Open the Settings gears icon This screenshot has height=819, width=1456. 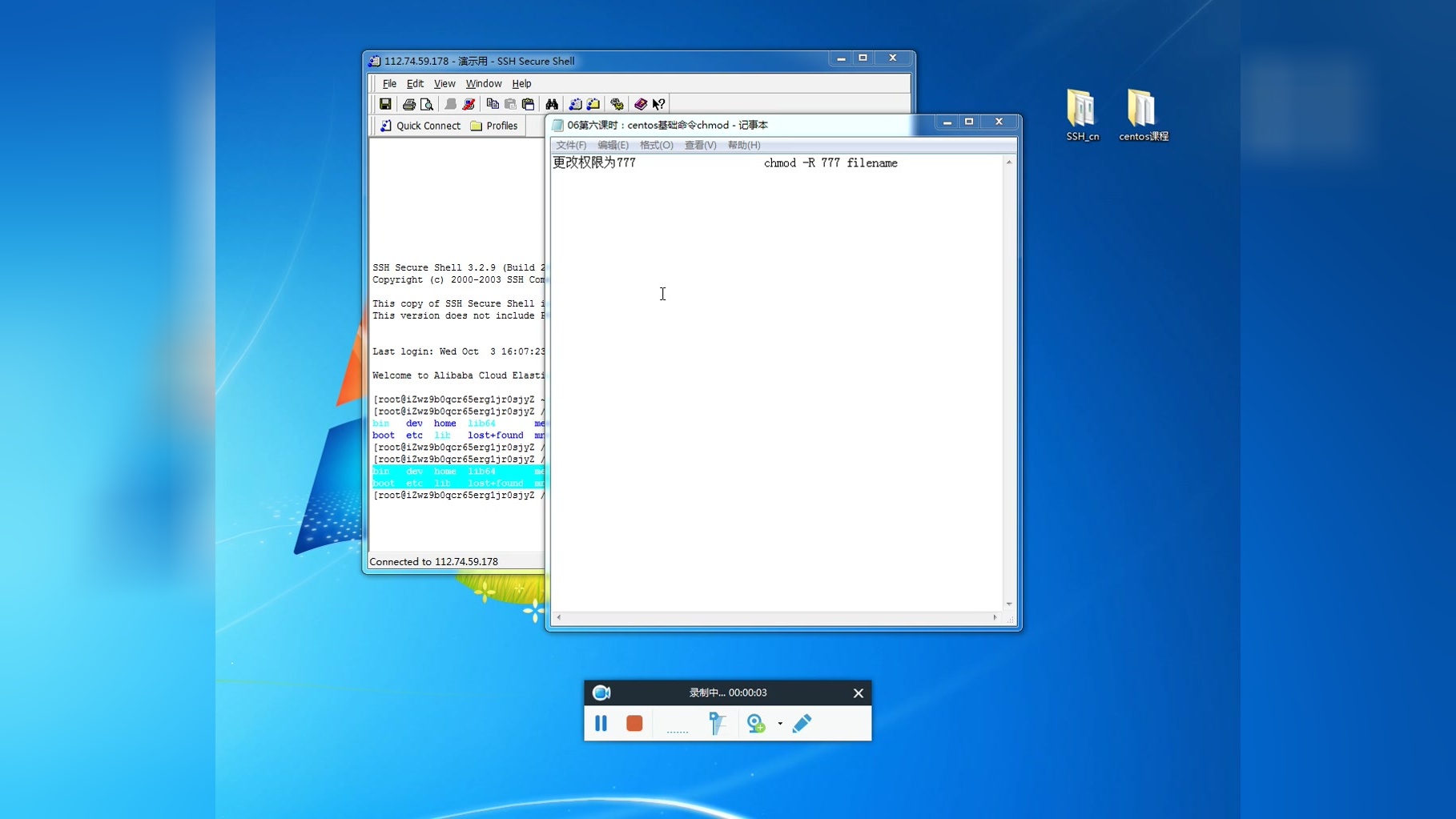click(x=617, y=104)
